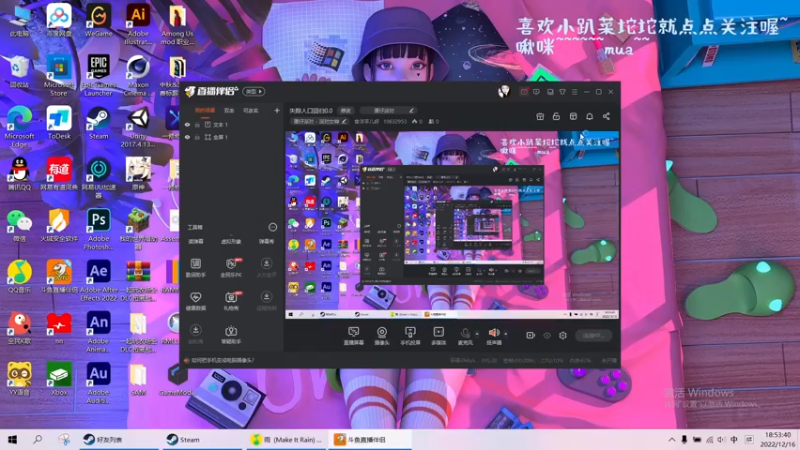Open the layout grid icon above preview

point(573,116)
